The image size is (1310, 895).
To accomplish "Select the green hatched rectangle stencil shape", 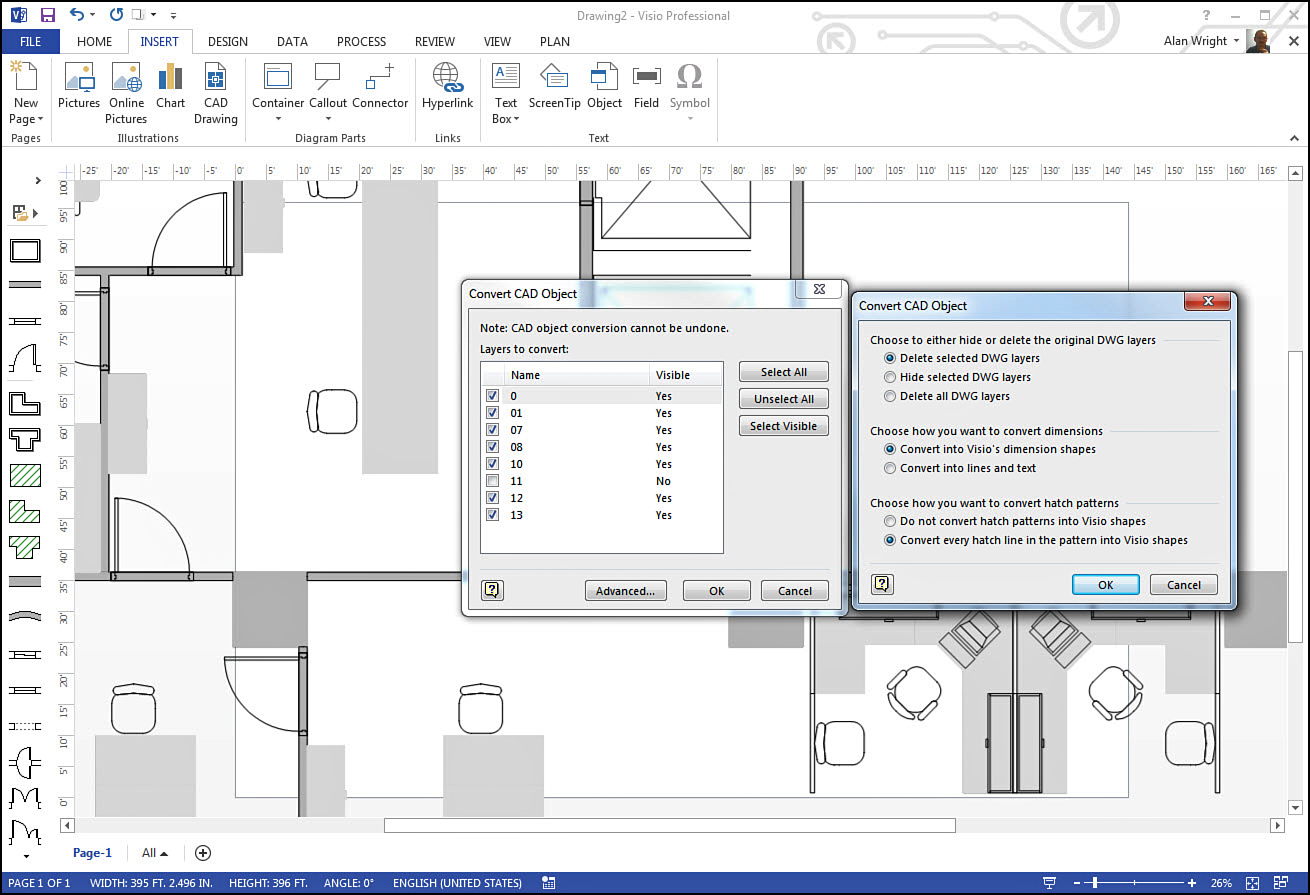I will (25, 475).
